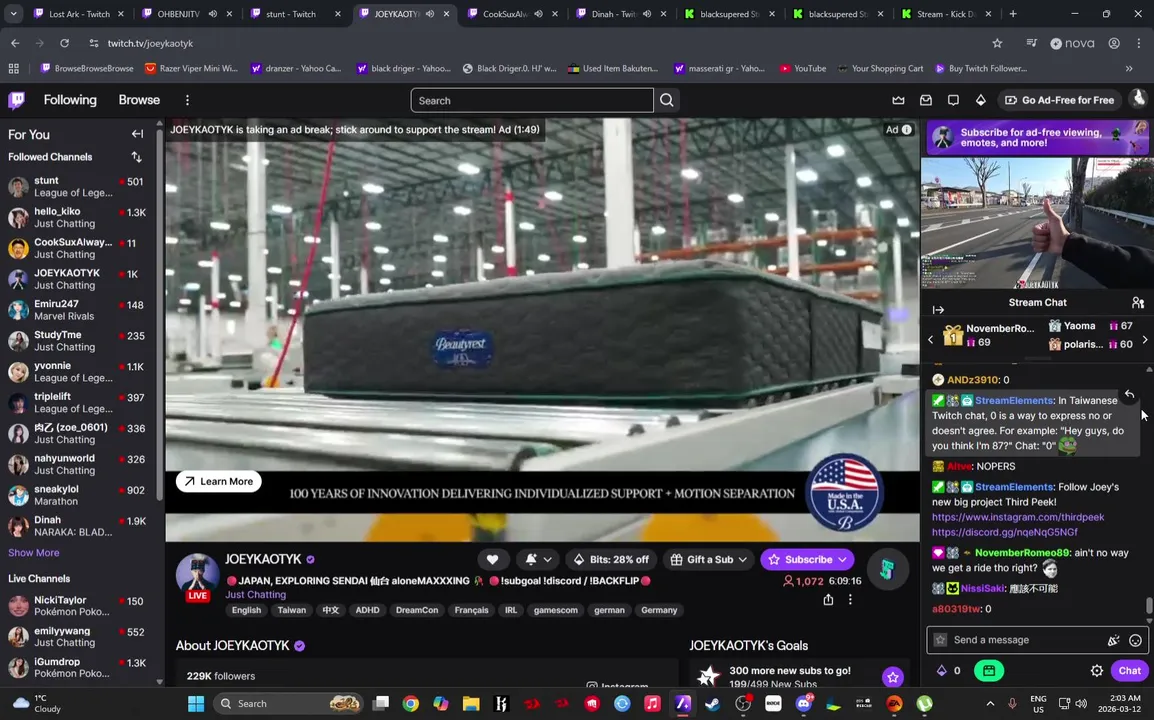The image size is (1154, 720).
Task: Go to the Browse page
Action: click(139, 100)
